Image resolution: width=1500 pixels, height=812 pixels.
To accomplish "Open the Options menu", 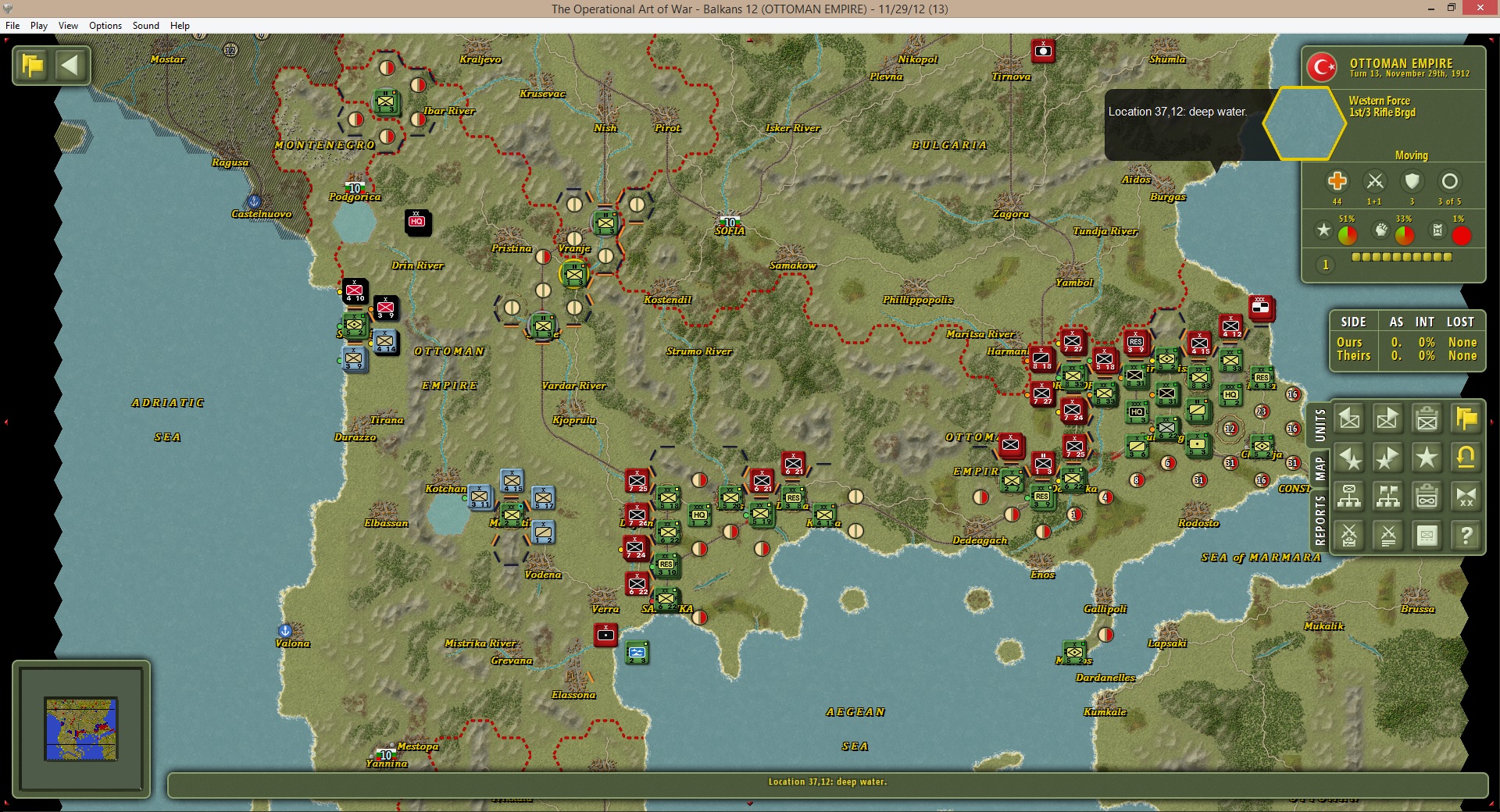I will (105, 26).
